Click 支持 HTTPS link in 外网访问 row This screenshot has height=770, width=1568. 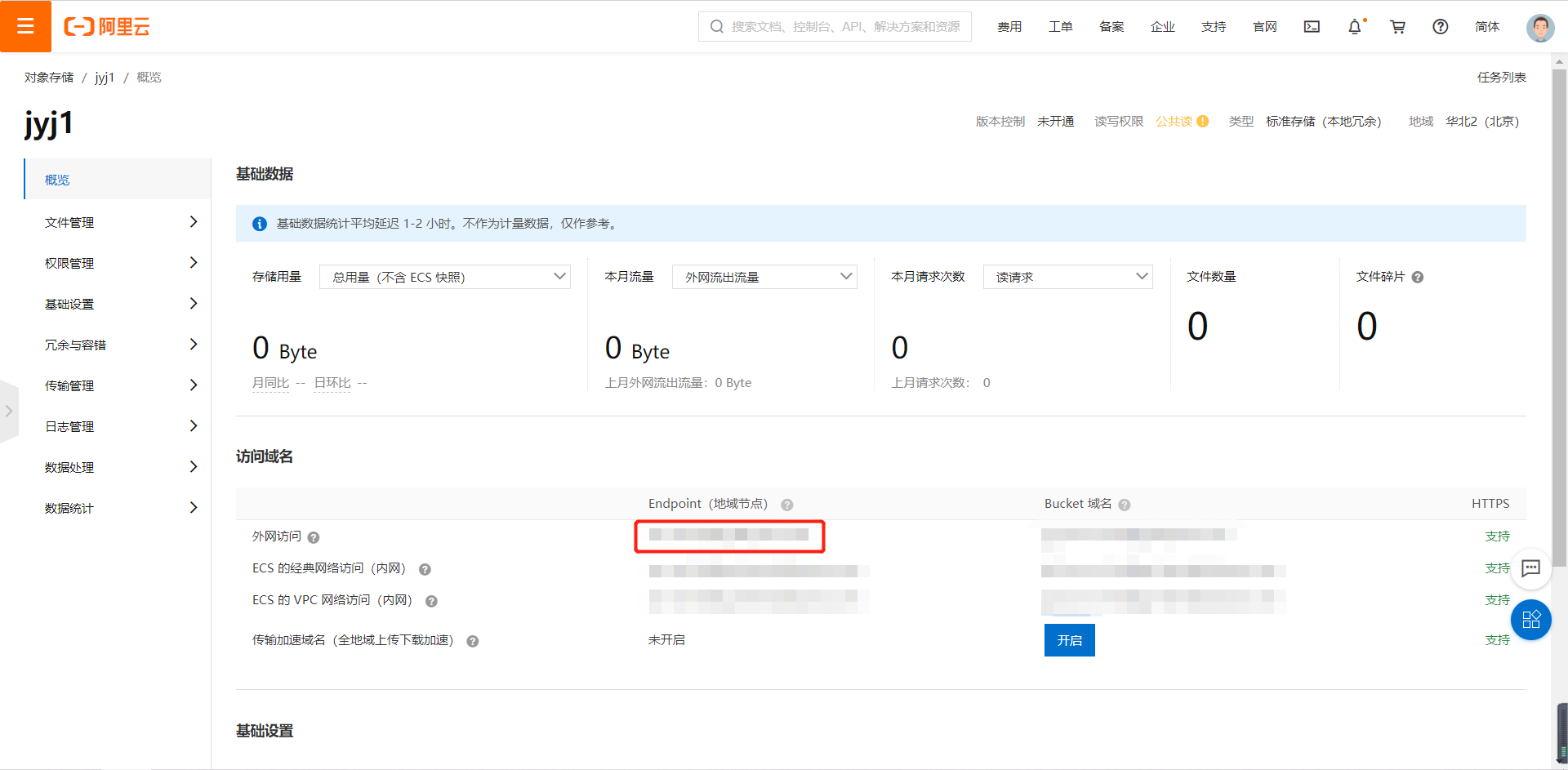pos(1498,536)
